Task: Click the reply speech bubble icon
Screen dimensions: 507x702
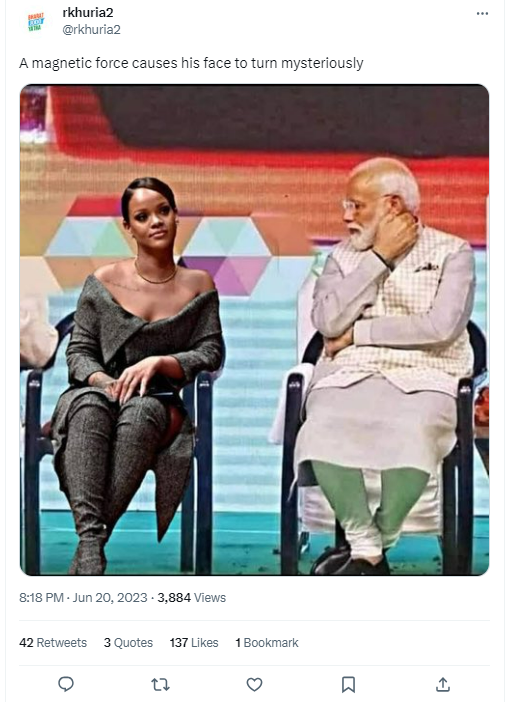Action: tap(66, 684)
